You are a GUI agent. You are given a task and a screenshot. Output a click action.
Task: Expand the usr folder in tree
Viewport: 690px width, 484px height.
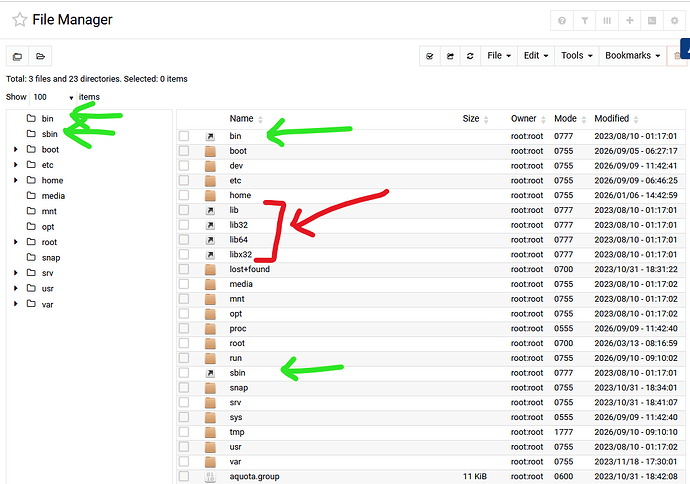[15, 288]
